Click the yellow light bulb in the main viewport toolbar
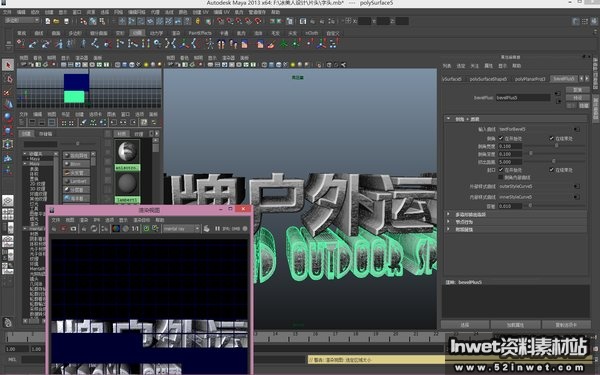 (x=293, y=65)
